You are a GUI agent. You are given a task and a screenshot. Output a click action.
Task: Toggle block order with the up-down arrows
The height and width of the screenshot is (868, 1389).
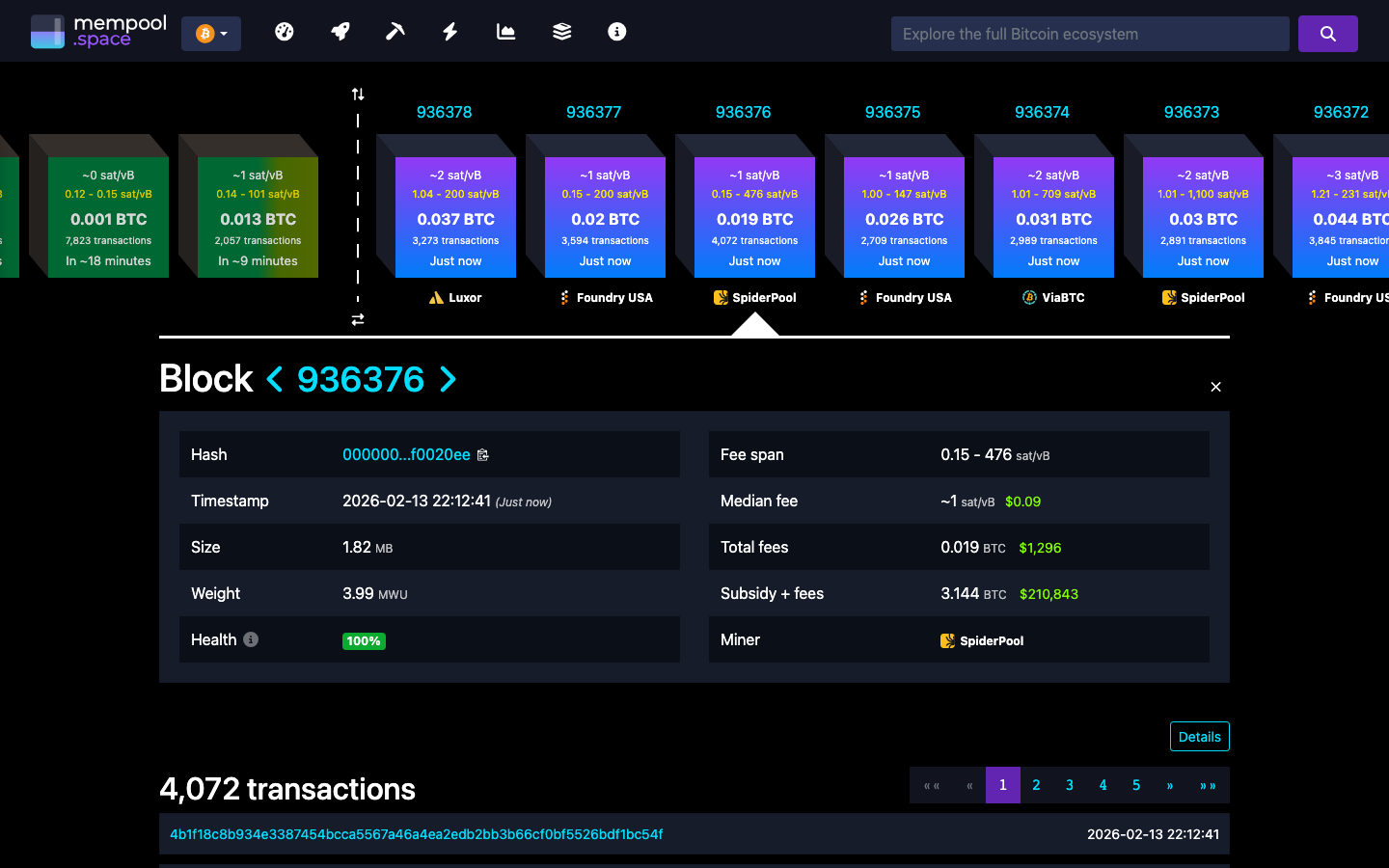coord(358,94)
